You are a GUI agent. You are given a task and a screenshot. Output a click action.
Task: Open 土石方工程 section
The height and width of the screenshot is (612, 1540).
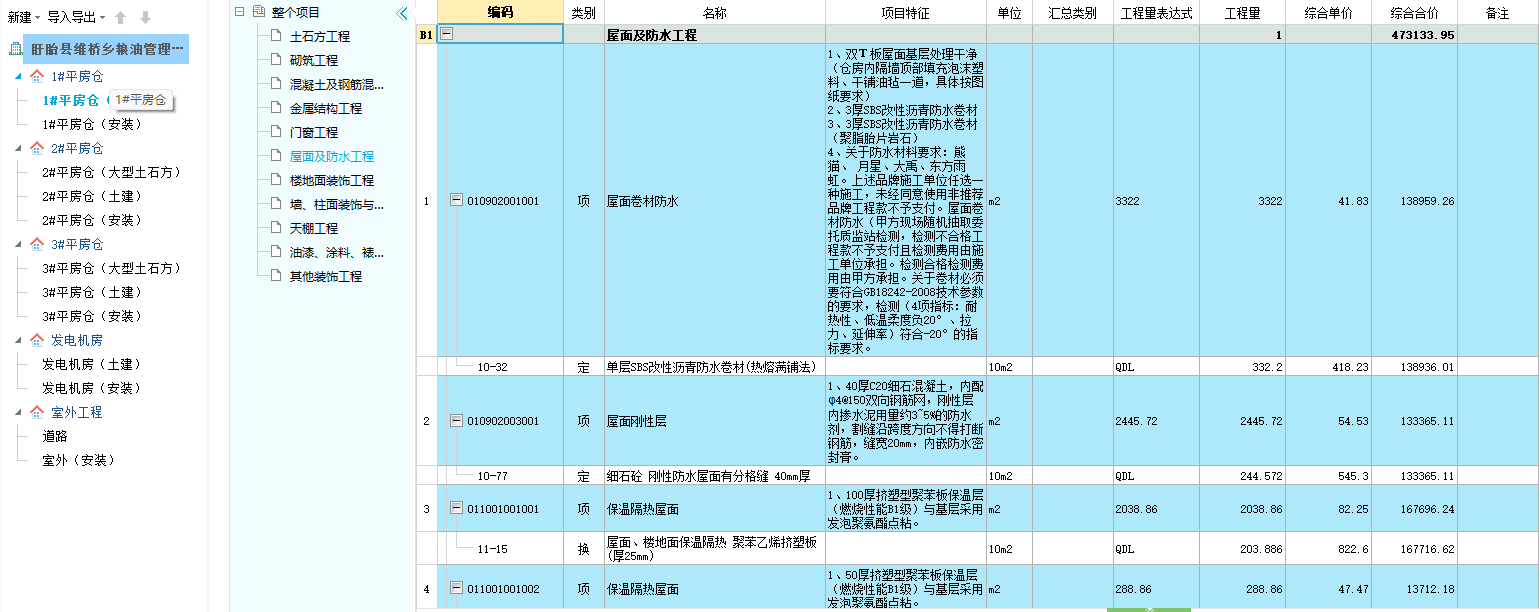(x=320, y=36)
